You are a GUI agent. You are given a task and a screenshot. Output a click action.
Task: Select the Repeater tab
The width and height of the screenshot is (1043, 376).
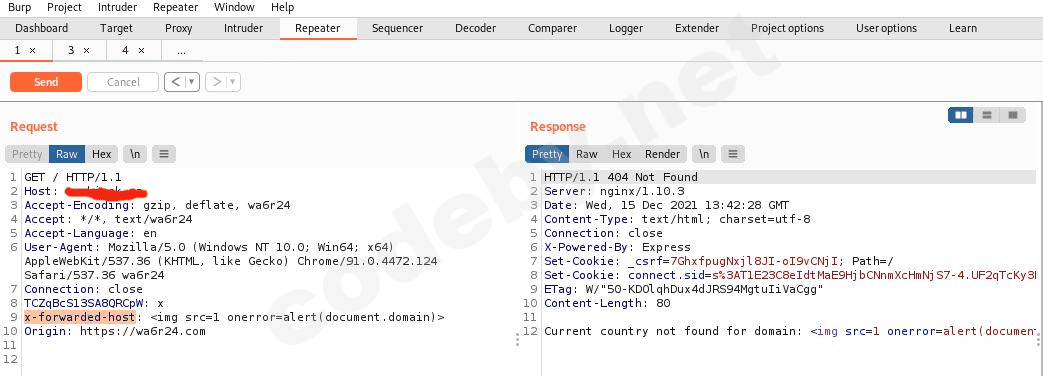pyautogui.click(x=317, y=28)
